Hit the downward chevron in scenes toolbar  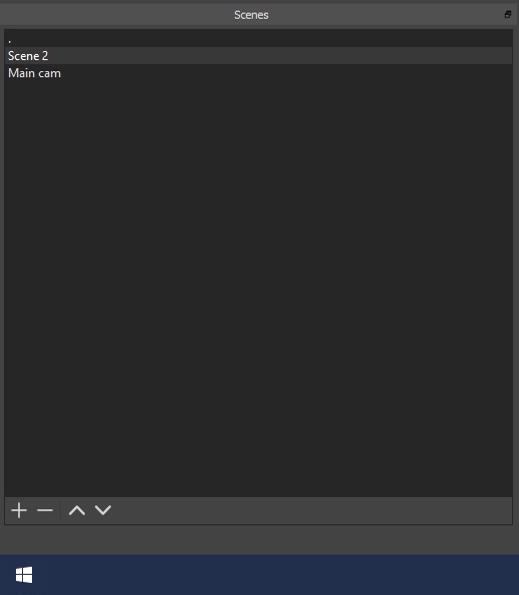[x=103, y=510]
